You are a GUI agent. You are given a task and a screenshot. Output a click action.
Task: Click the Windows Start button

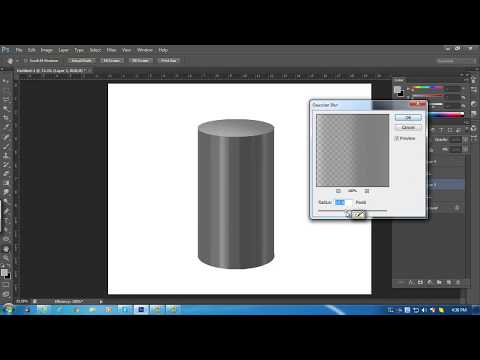(x=8, y=310)
